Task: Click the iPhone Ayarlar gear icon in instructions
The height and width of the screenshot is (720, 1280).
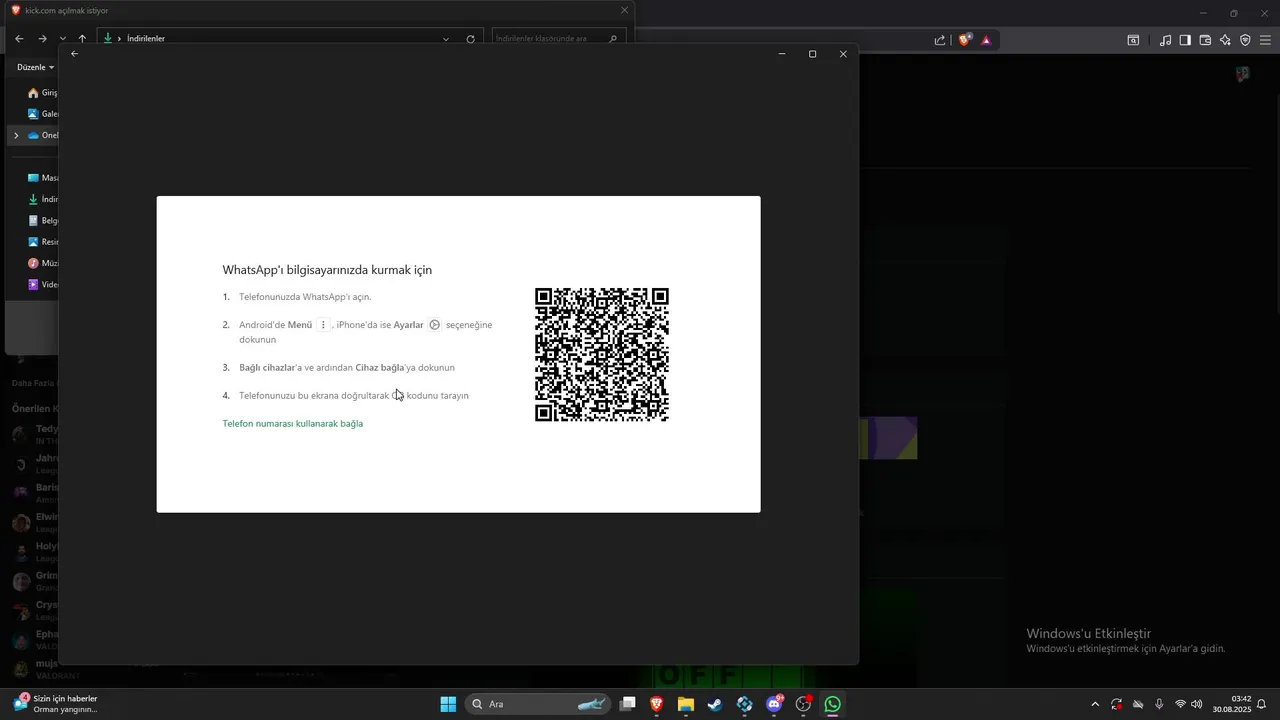Action: [435, 325]
